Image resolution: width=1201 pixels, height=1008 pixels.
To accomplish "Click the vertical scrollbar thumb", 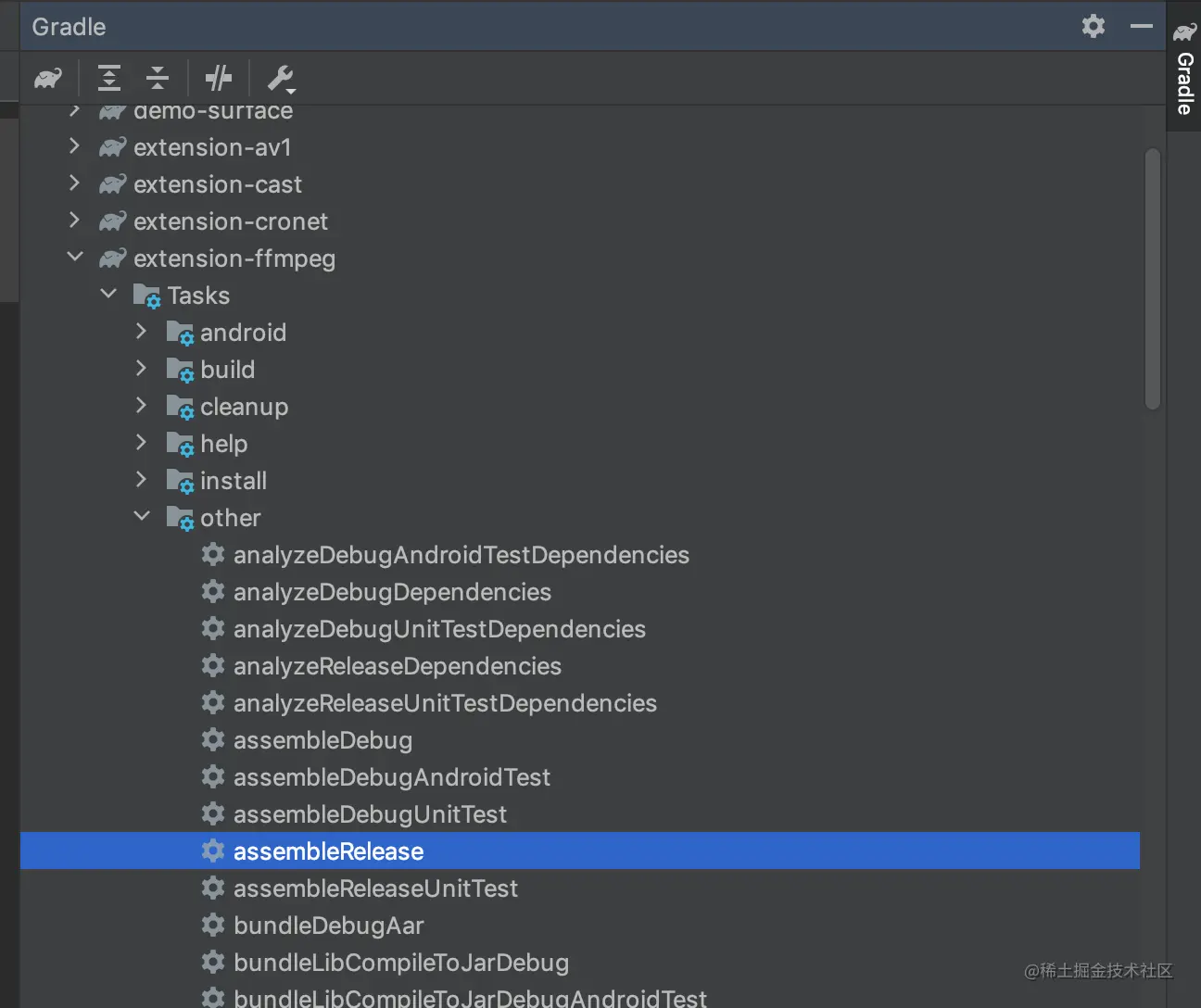I will click(x=1152, y=278).
